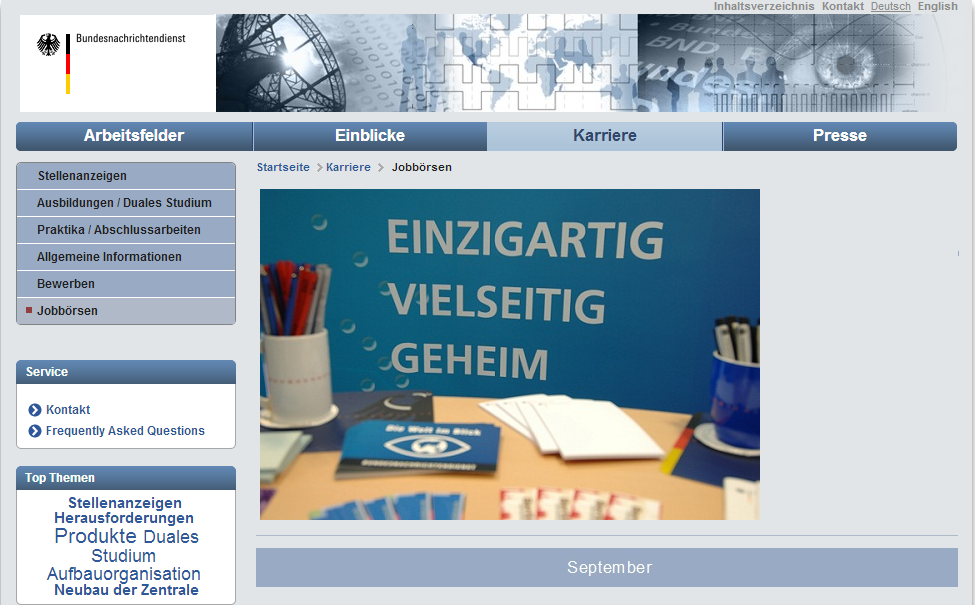975x605 pixels.
Task: Select the Karriere main tab
Action: pyautogui.click(x=604, y=136)
